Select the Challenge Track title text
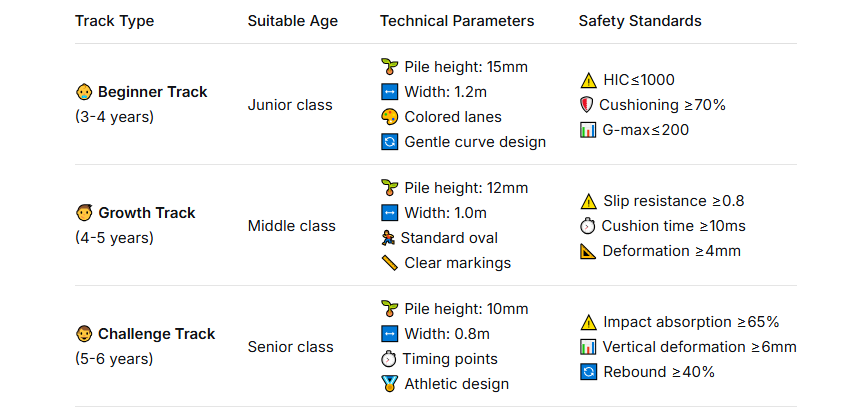 pos(156,334)
